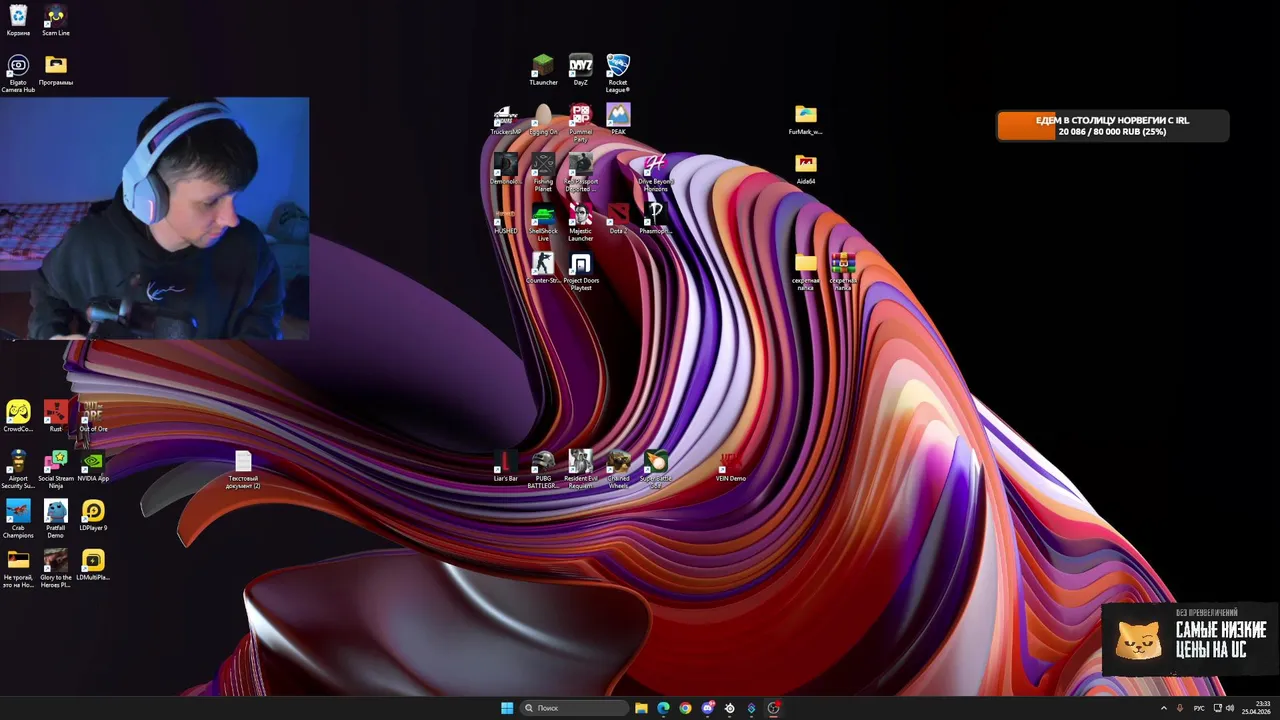Open Google Chrome from the taskbar
This screenshot has height=720, width=1280.
[x=685, y=708]
